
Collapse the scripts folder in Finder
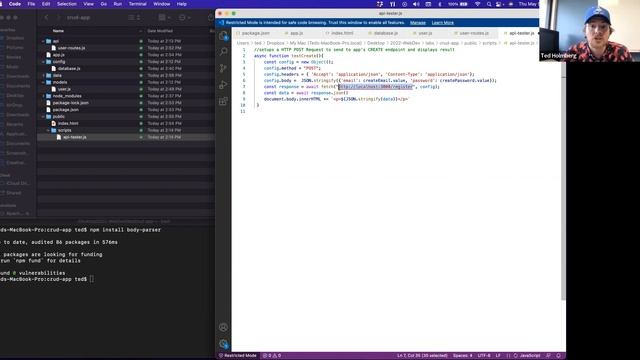(48, 130)
